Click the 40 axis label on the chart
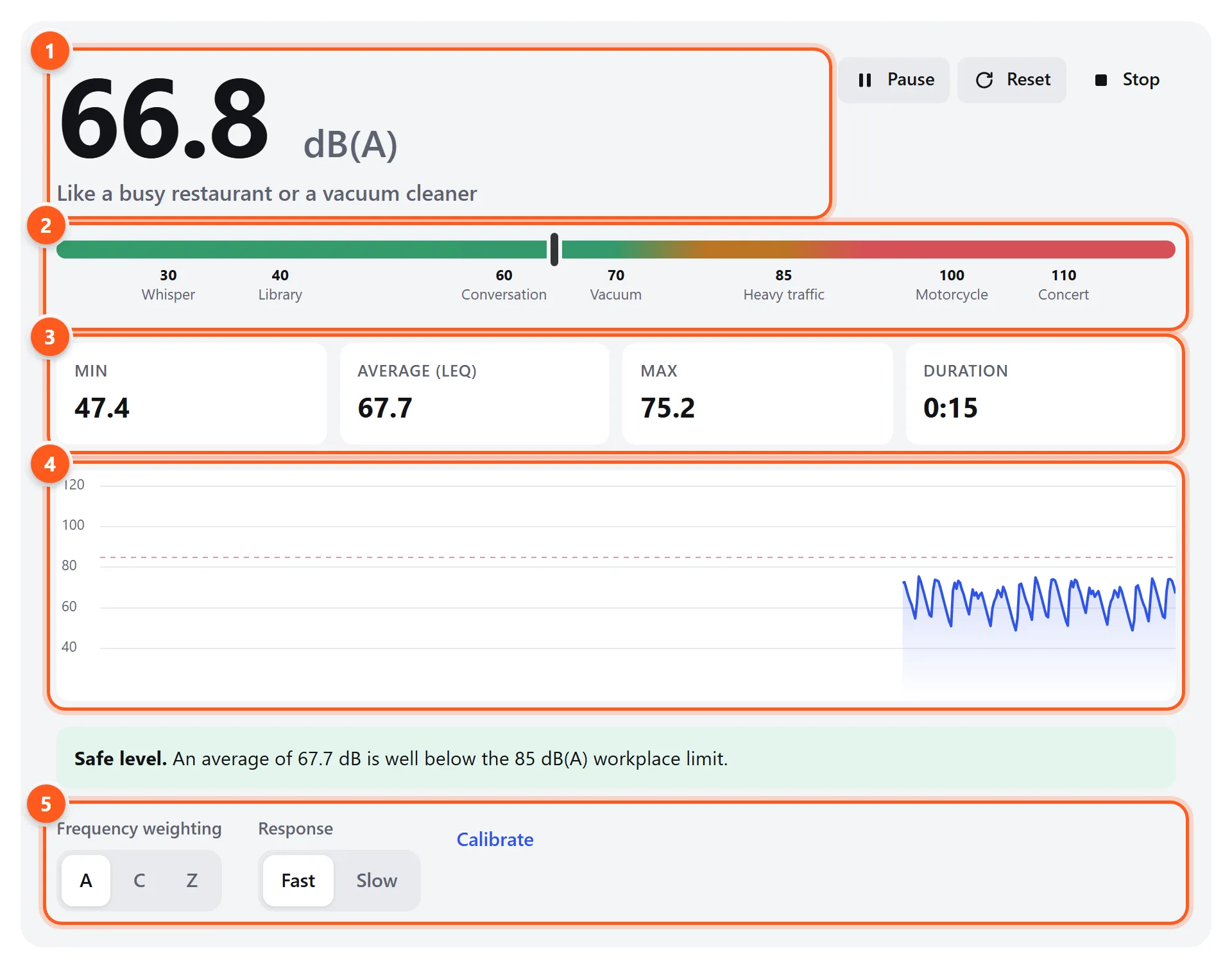Screen dimensions: 1232x966 pos(69,647)
